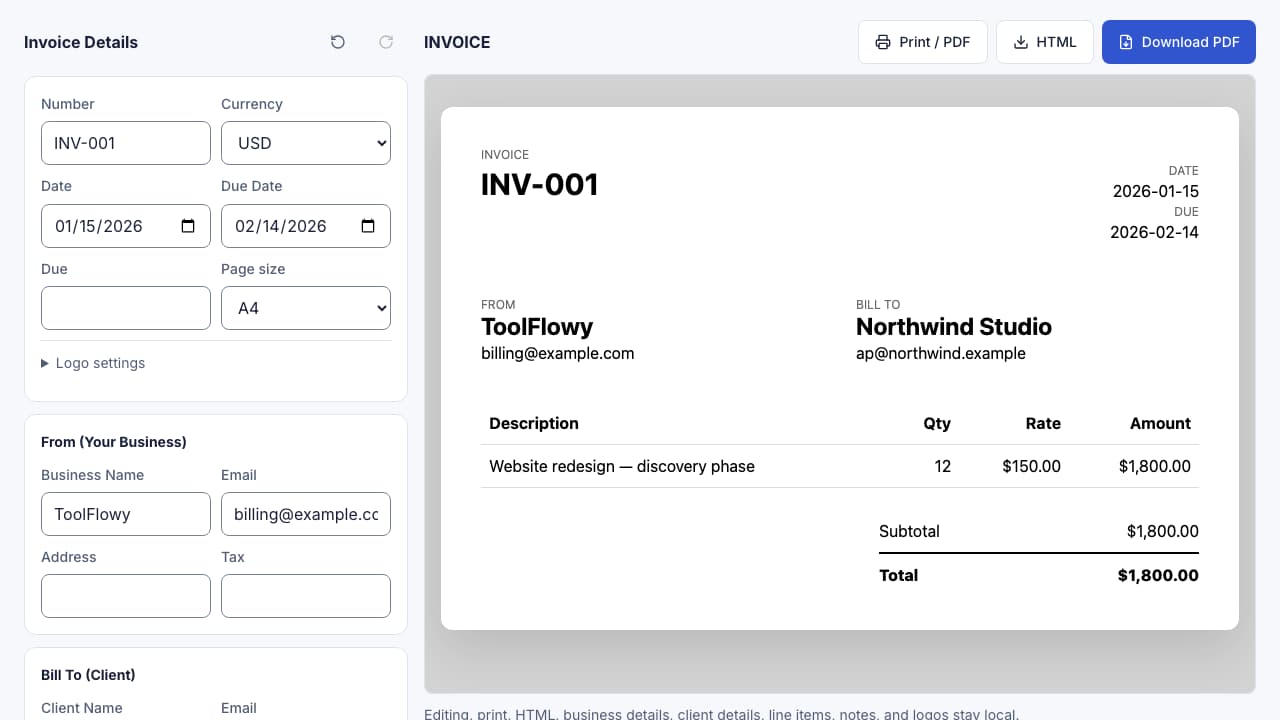This screenshot has width=1280, height=720.
Task: Click the Due Date field 02/14/2026
Action: tap(306, 226)
